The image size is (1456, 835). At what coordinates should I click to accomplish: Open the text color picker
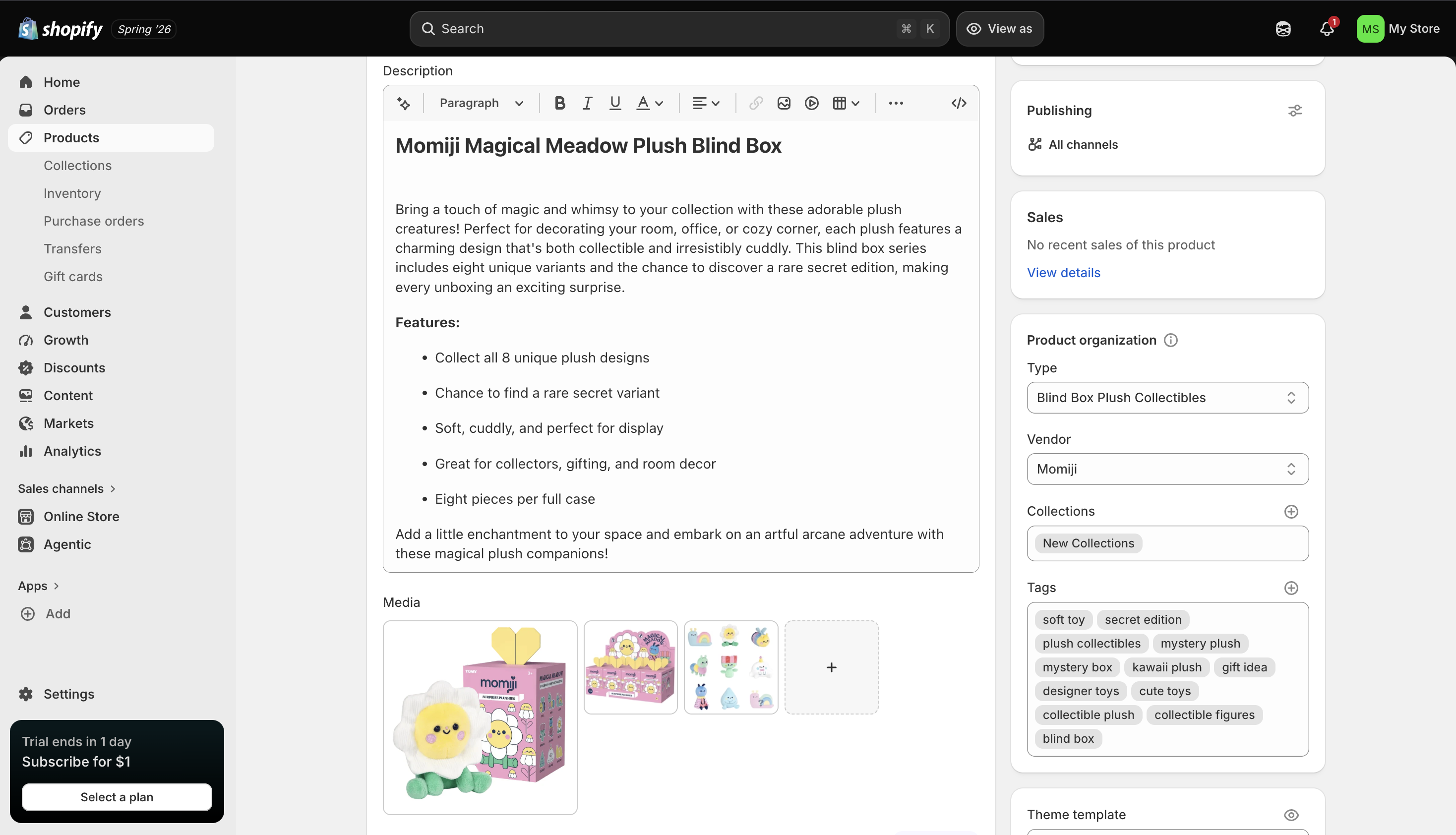650,103
